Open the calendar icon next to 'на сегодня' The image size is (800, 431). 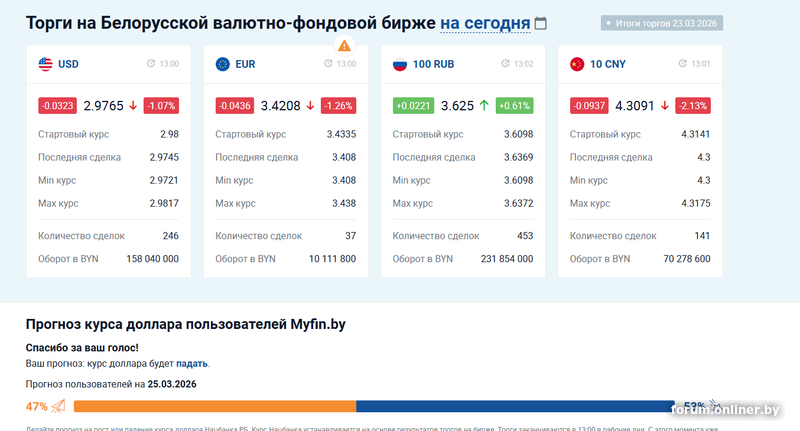click(x=540, y=23)
